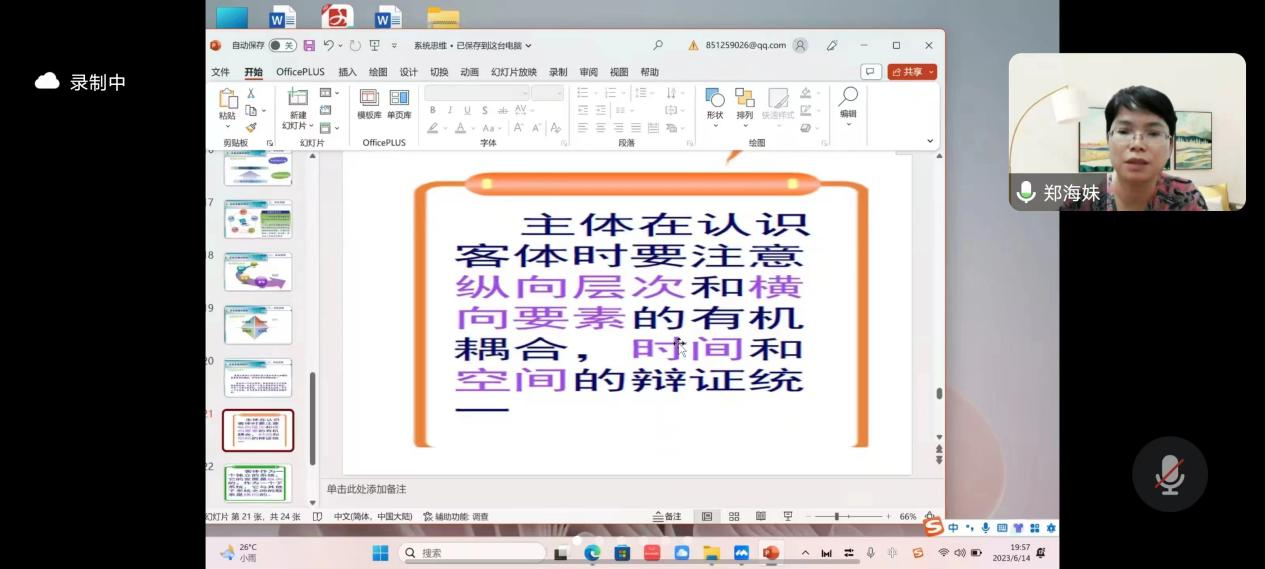Toggle center text alignment button
The width and height of the screenshot is (1265, 569).
point(601,128)
